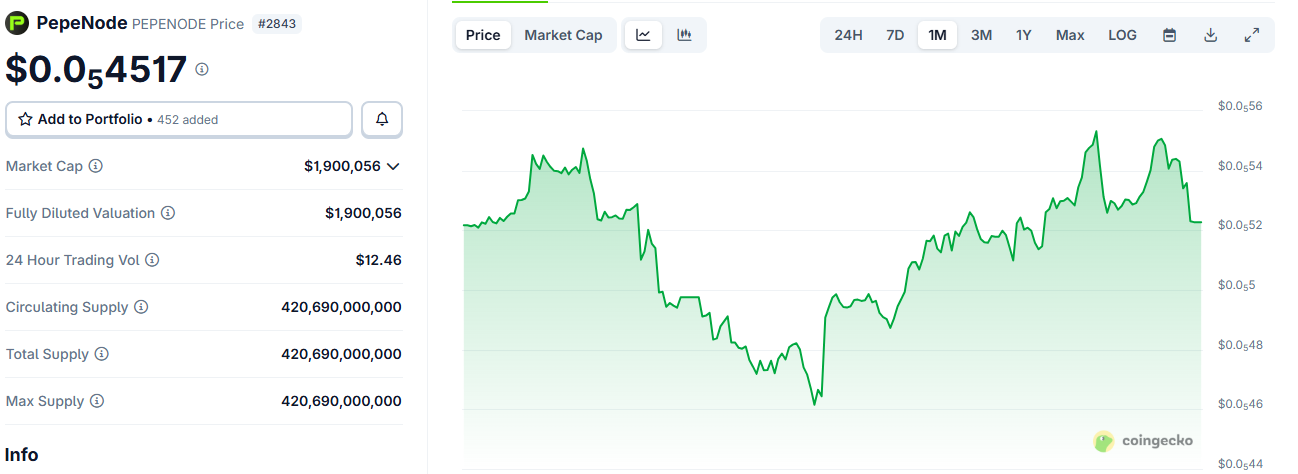This screenshot has width=1298, height=474.
Task: Toggle the LOG scale option
Action: (1122, 35)
